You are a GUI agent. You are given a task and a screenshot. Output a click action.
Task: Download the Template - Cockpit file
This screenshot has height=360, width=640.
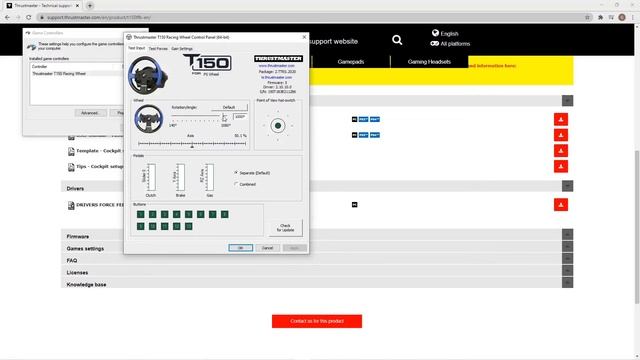coord(561,151)
